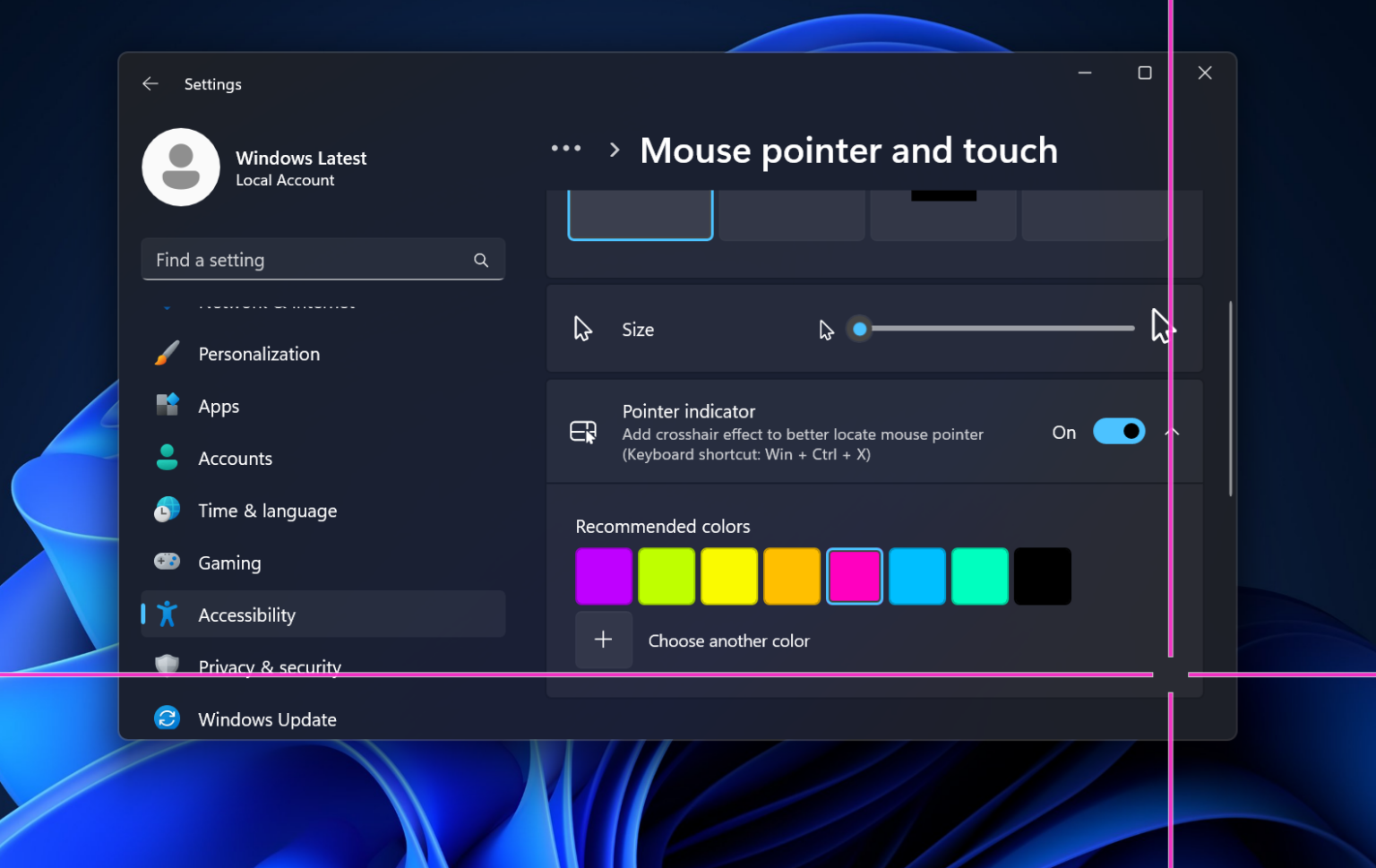Select the magenta recommended color
1376x868 pixels.
[854, 576]
